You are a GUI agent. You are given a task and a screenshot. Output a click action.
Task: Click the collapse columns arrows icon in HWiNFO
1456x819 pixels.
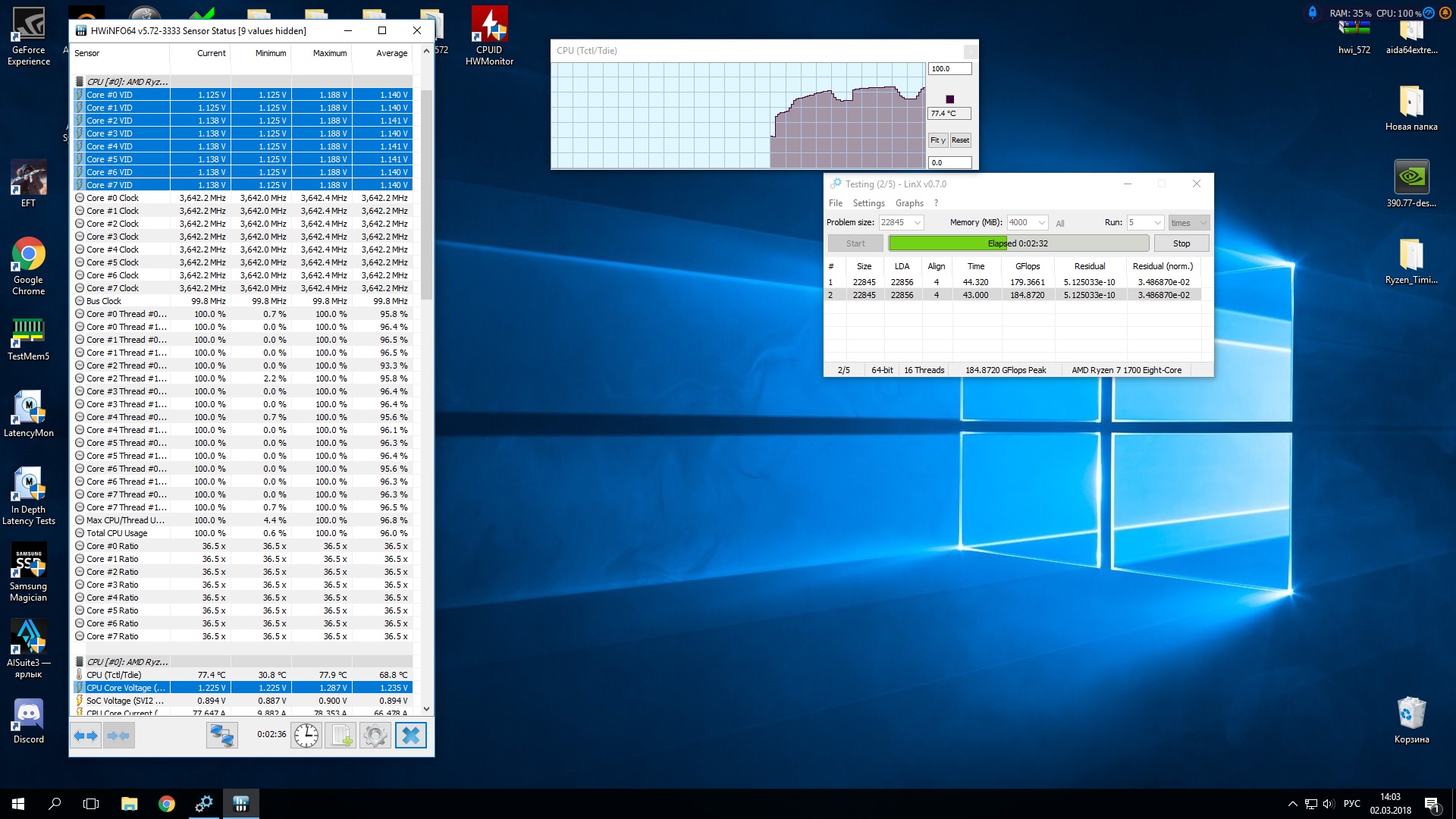point(118,736)
